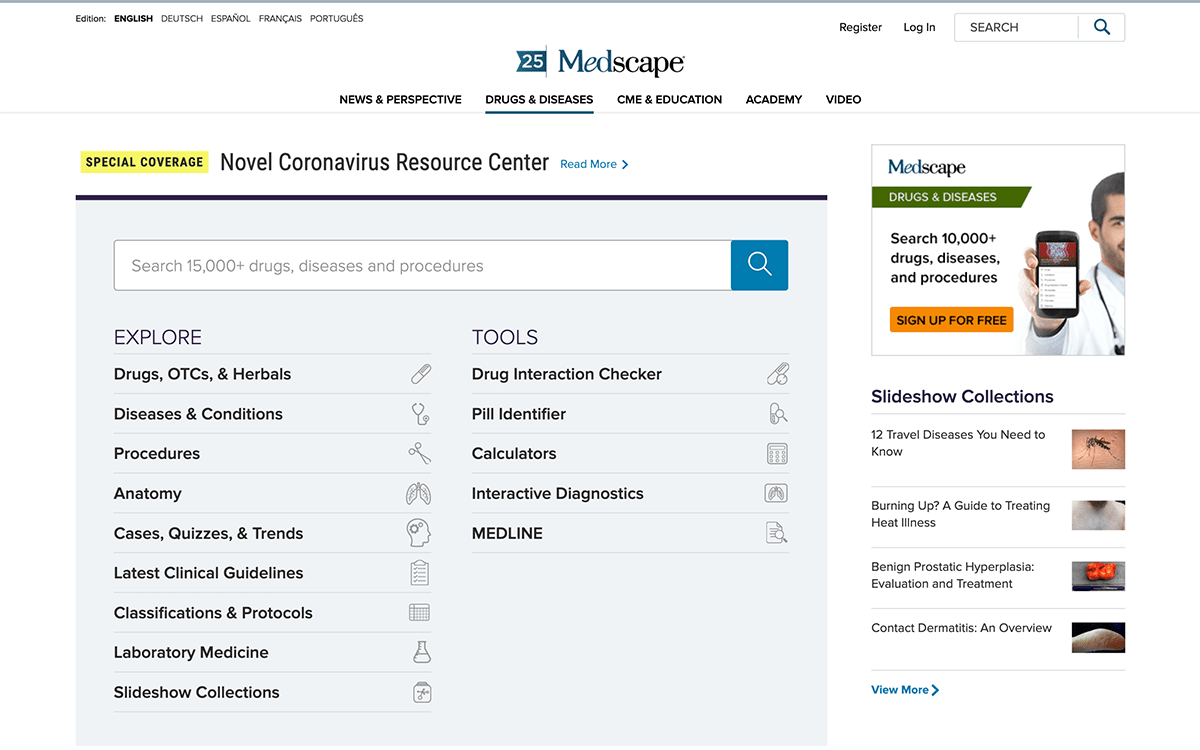Open the Contact Dermatitis thumbnail
Viewport: 1200px width, 750px height.
click(1098, 637)
